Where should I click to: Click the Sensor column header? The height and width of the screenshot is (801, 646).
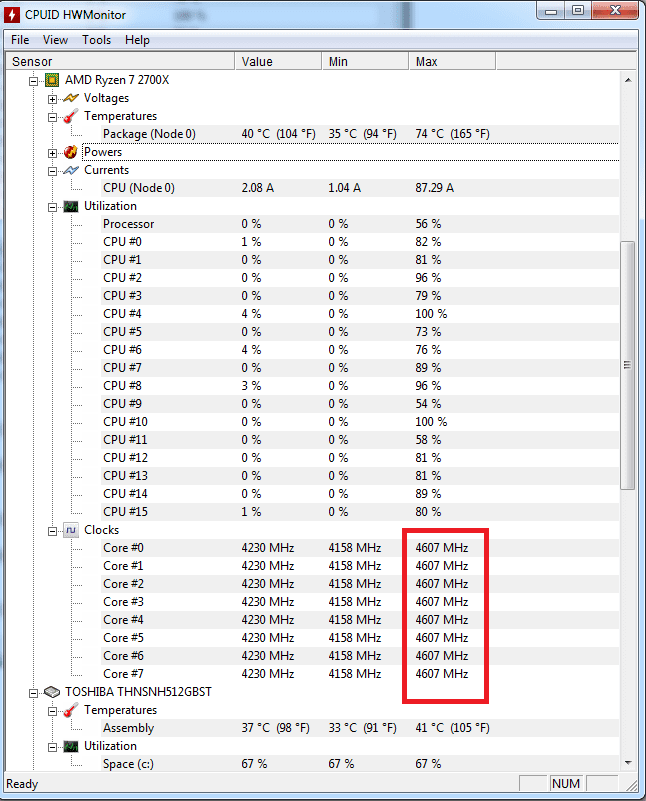pos(120,61)
